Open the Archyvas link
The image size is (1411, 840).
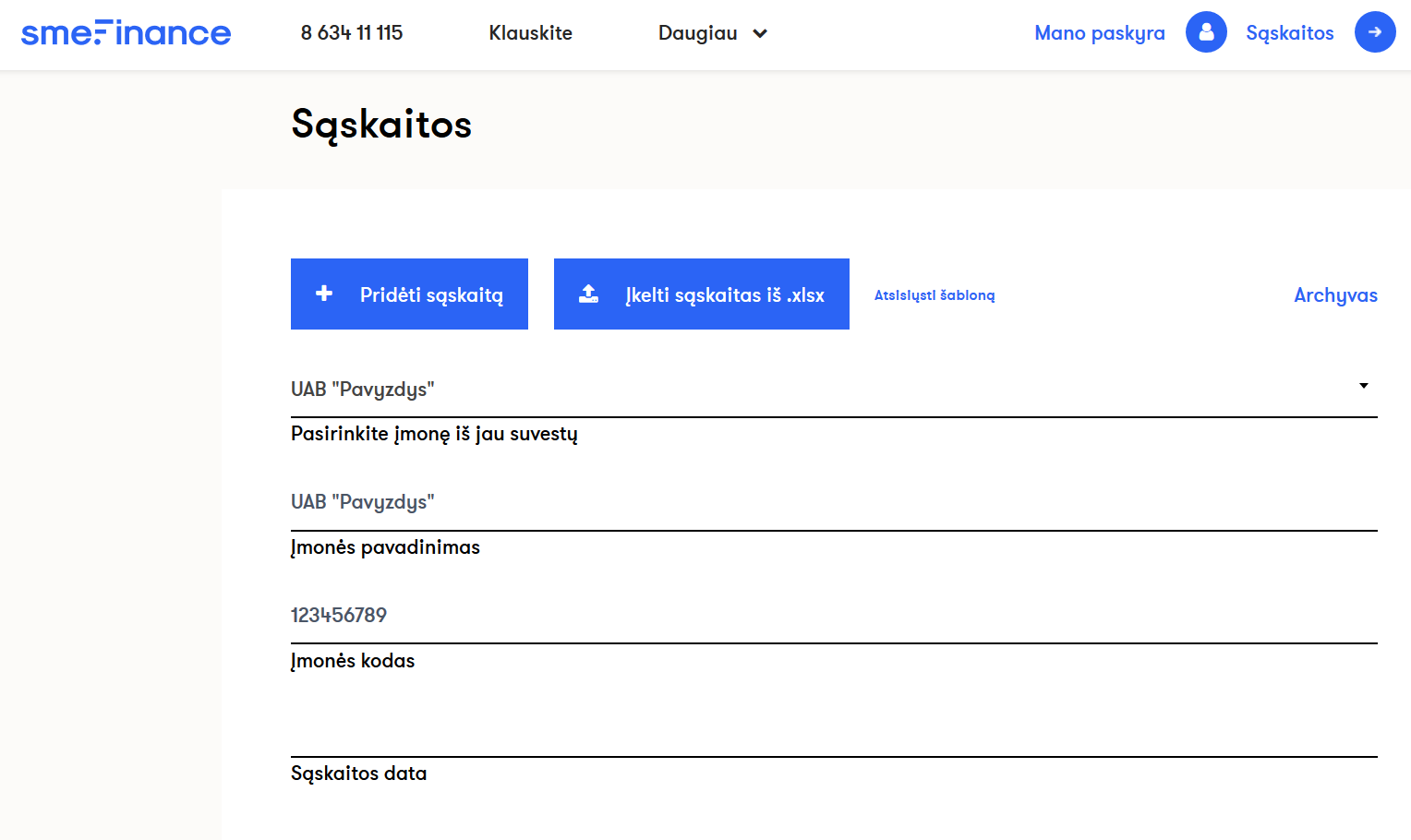[1335, 295]
